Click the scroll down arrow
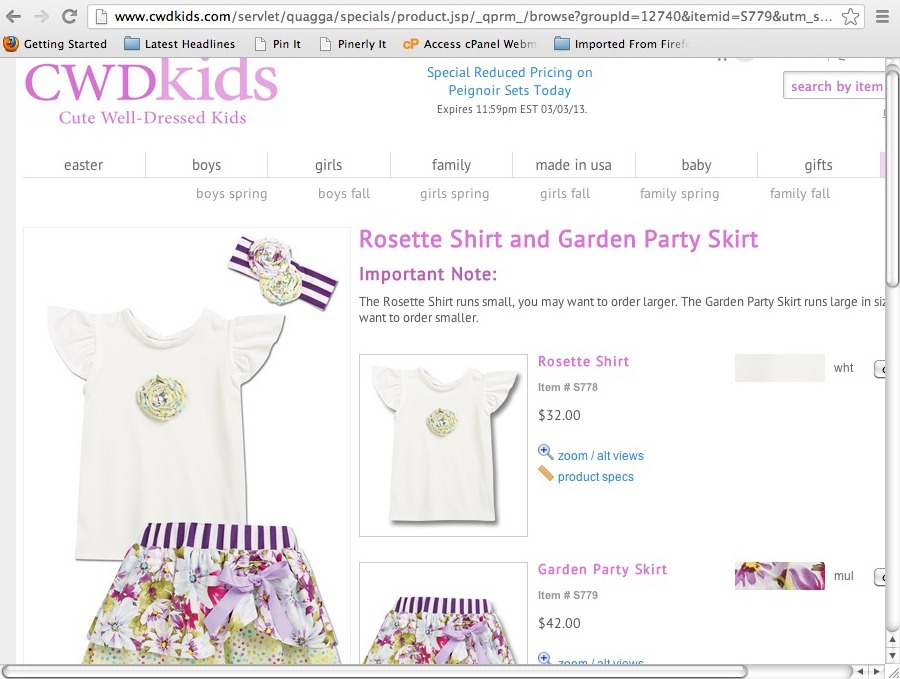 coord(893,655)
